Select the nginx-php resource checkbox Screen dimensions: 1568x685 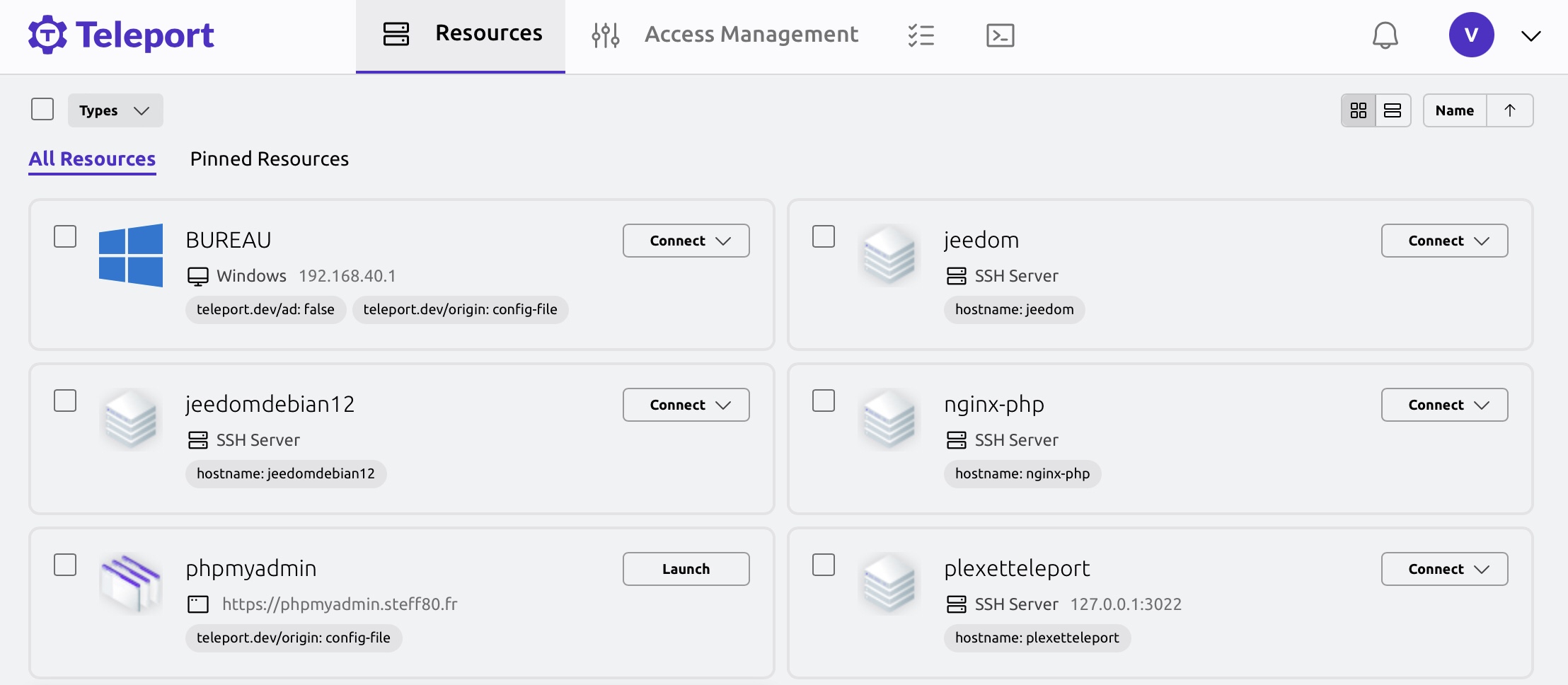(x=824, y=401)
